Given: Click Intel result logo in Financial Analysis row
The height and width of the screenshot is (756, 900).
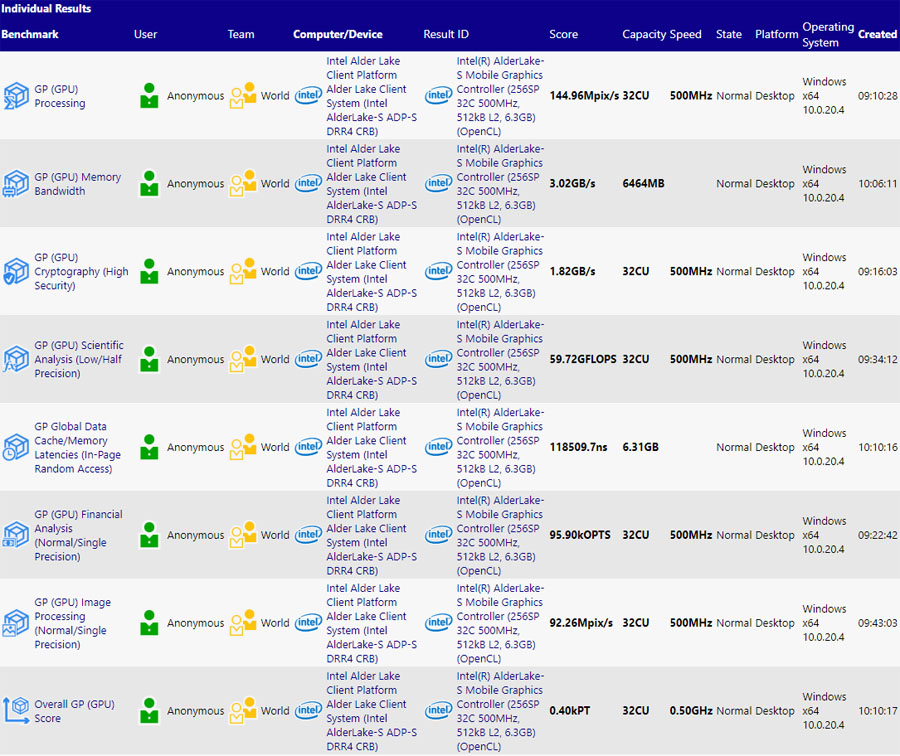Looking at the screenshot, I should point(439,534).
